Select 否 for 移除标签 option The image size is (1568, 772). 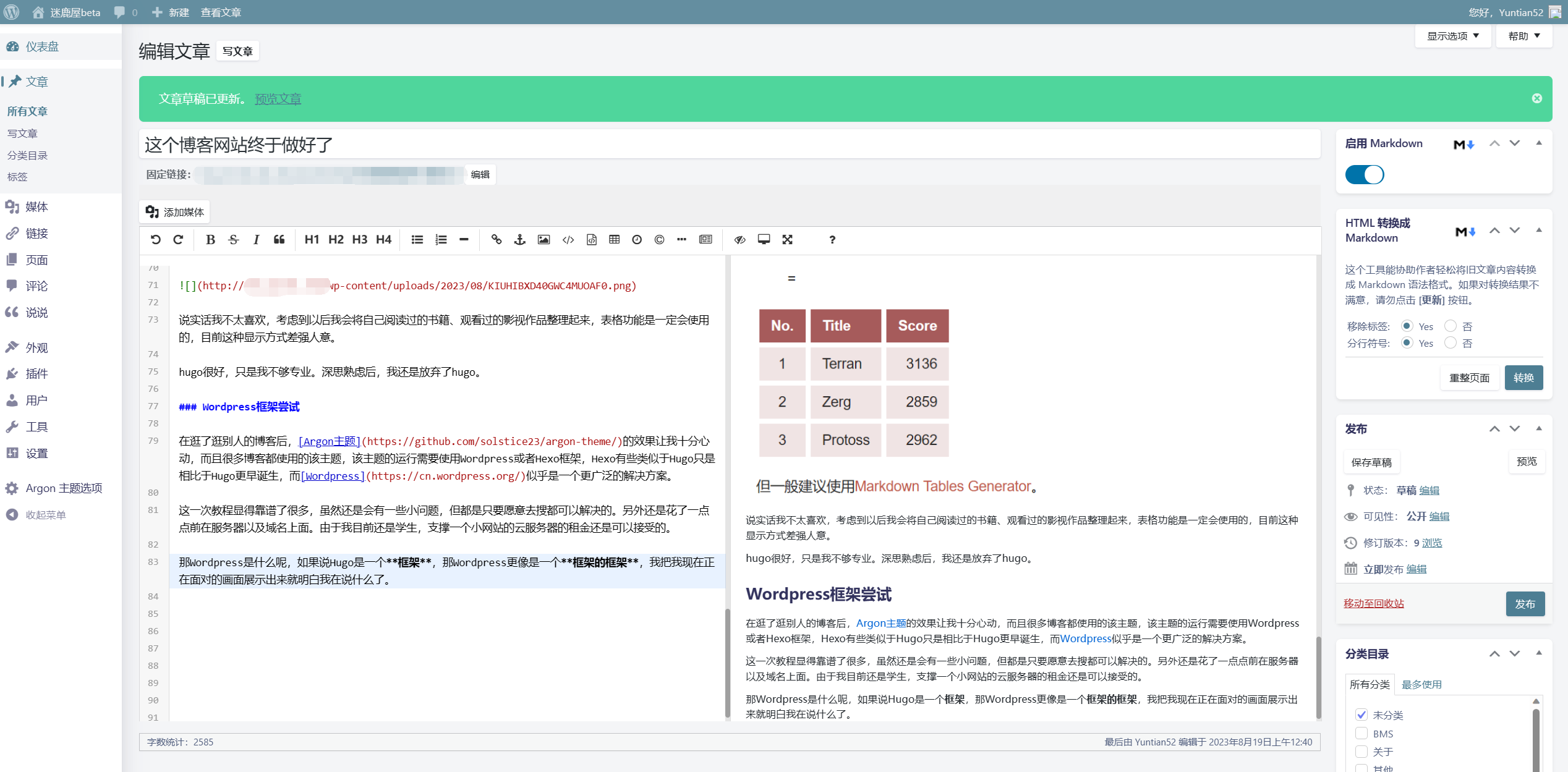1451,326
